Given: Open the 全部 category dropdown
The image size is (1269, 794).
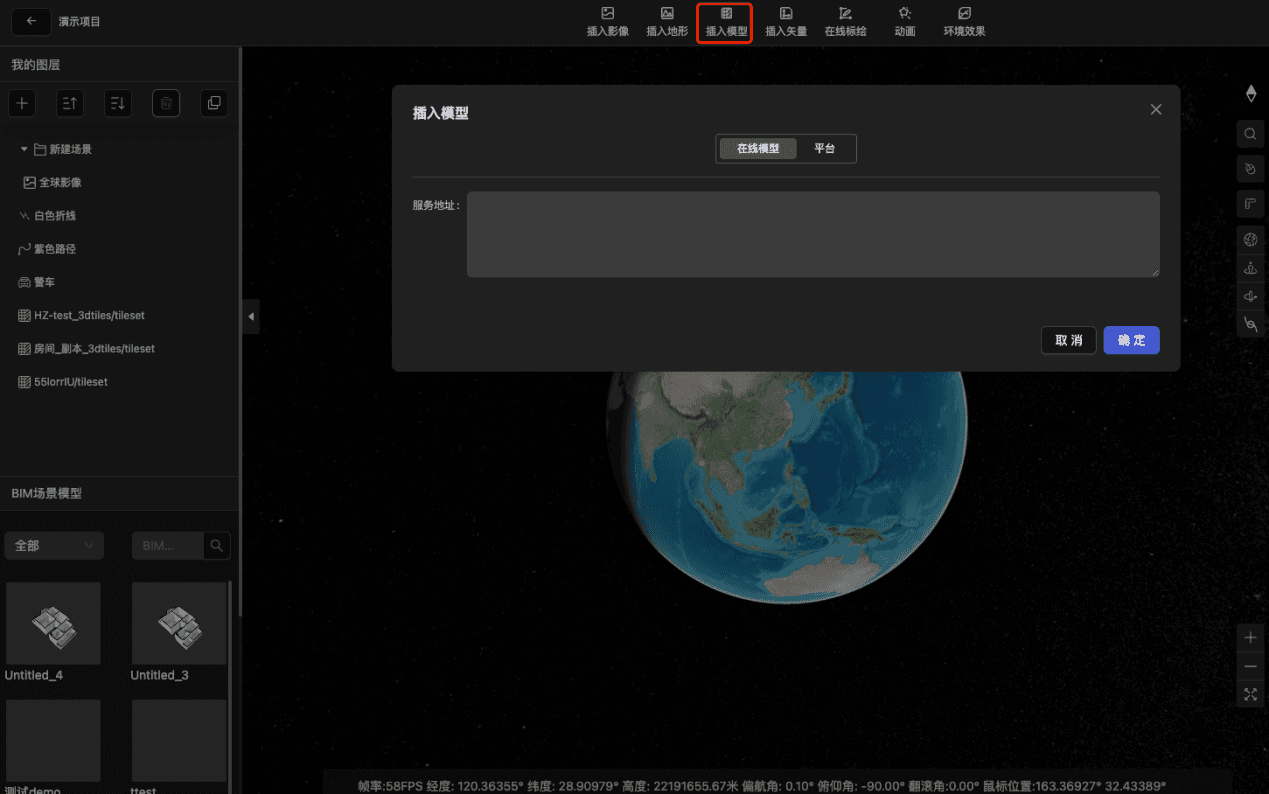Looking at the screenshot, I should point(54,545).
